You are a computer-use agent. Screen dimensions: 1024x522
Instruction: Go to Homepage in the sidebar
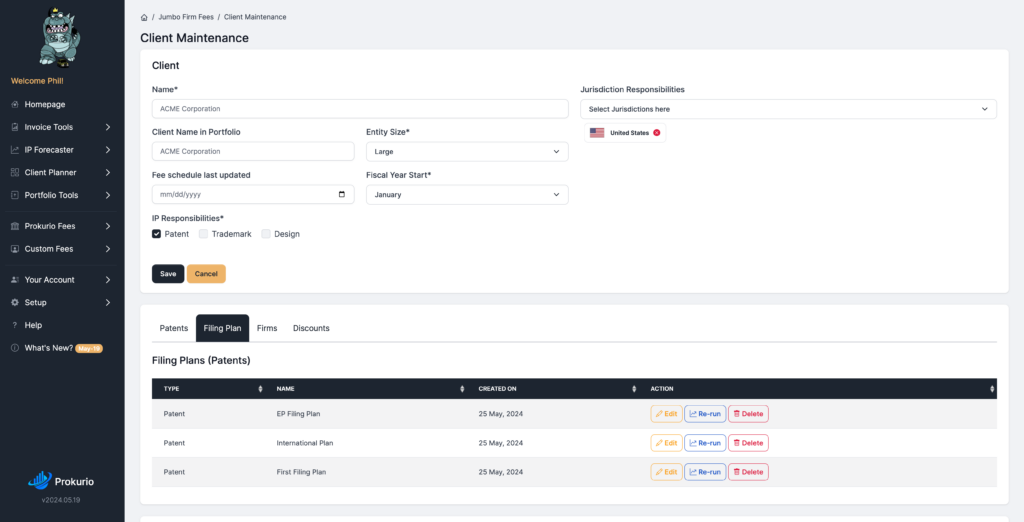(45, 105)
